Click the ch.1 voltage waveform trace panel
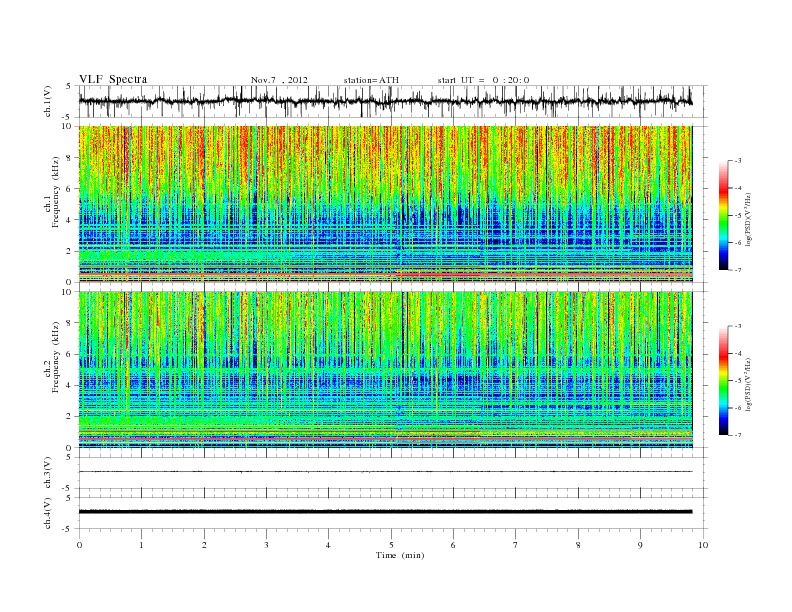792x612 pixels. coord(393,101)
